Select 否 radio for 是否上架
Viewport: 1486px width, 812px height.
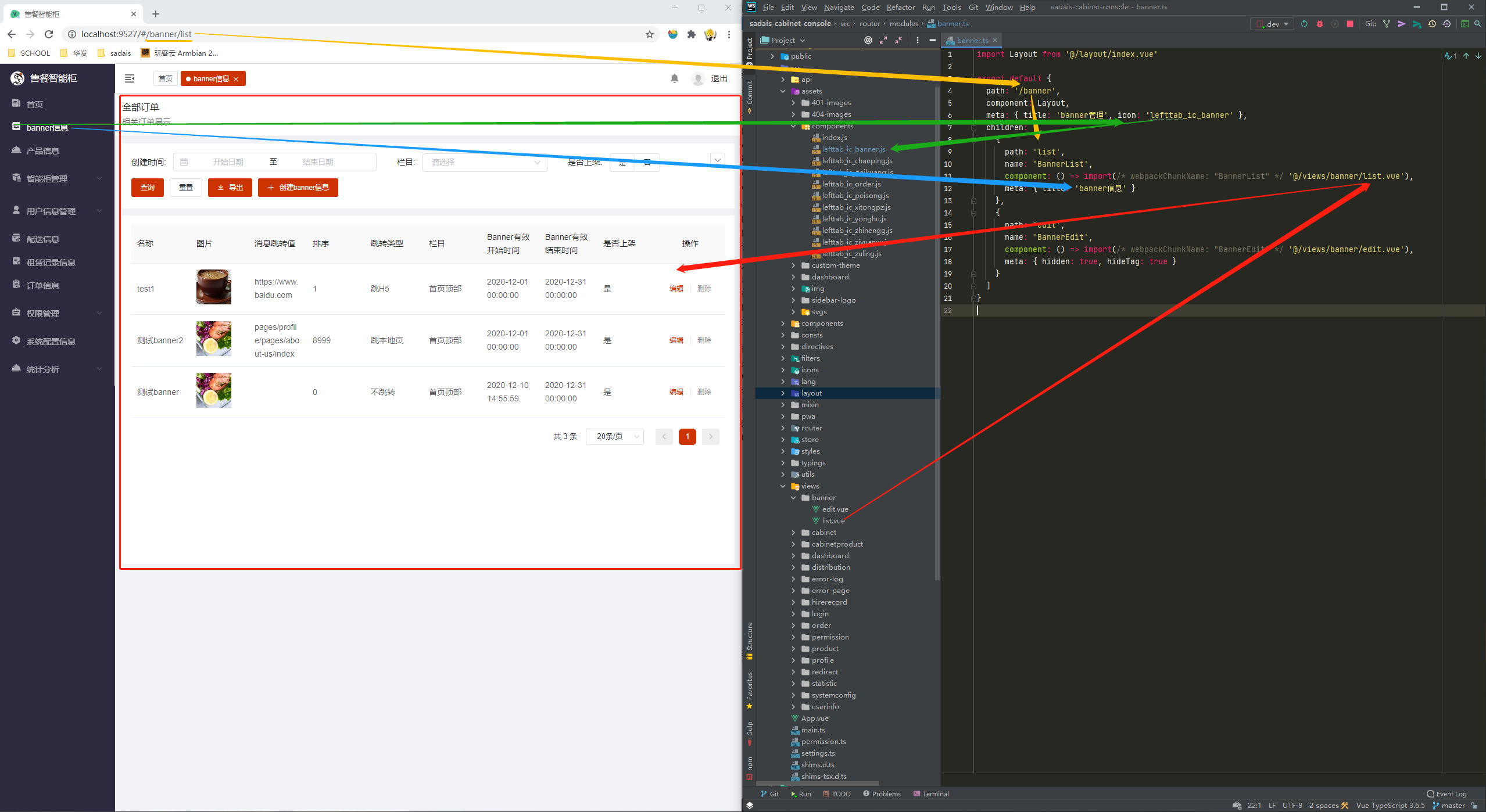[x=647, y=162]
